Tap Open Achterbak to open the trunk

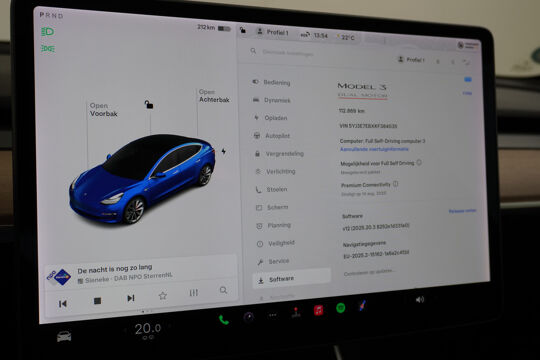214,96
